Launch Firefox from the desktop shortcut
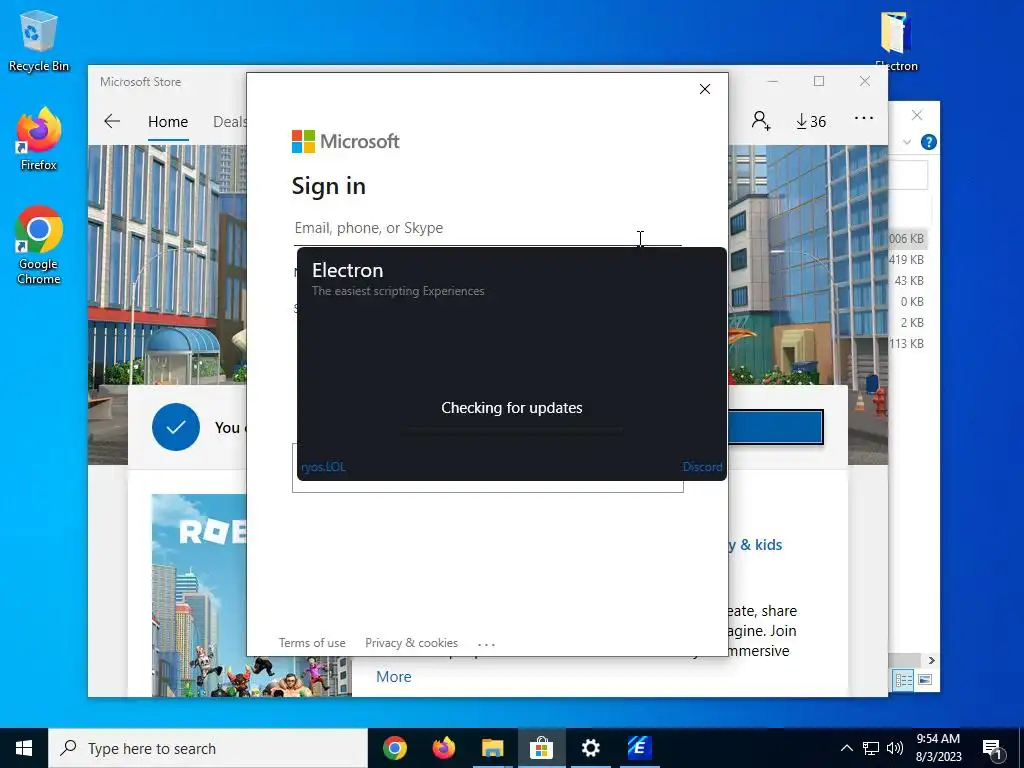The image size is (1024, 768). click(38, 139)
